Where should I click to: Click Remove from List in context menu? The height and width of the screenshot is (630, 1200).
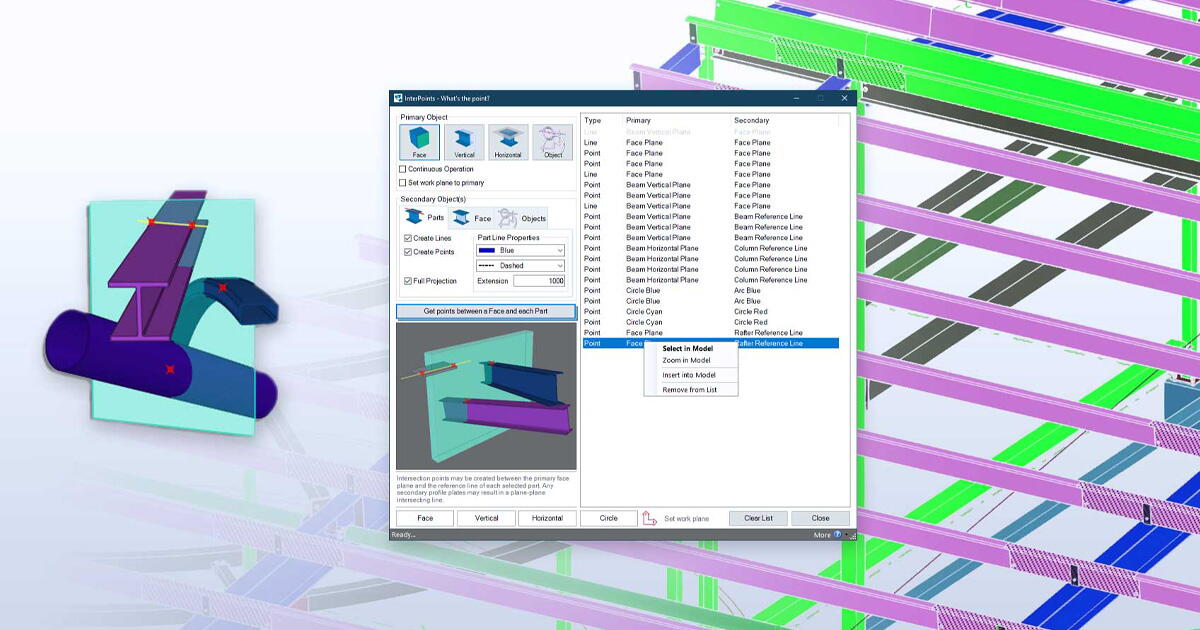tap(690, 391)
